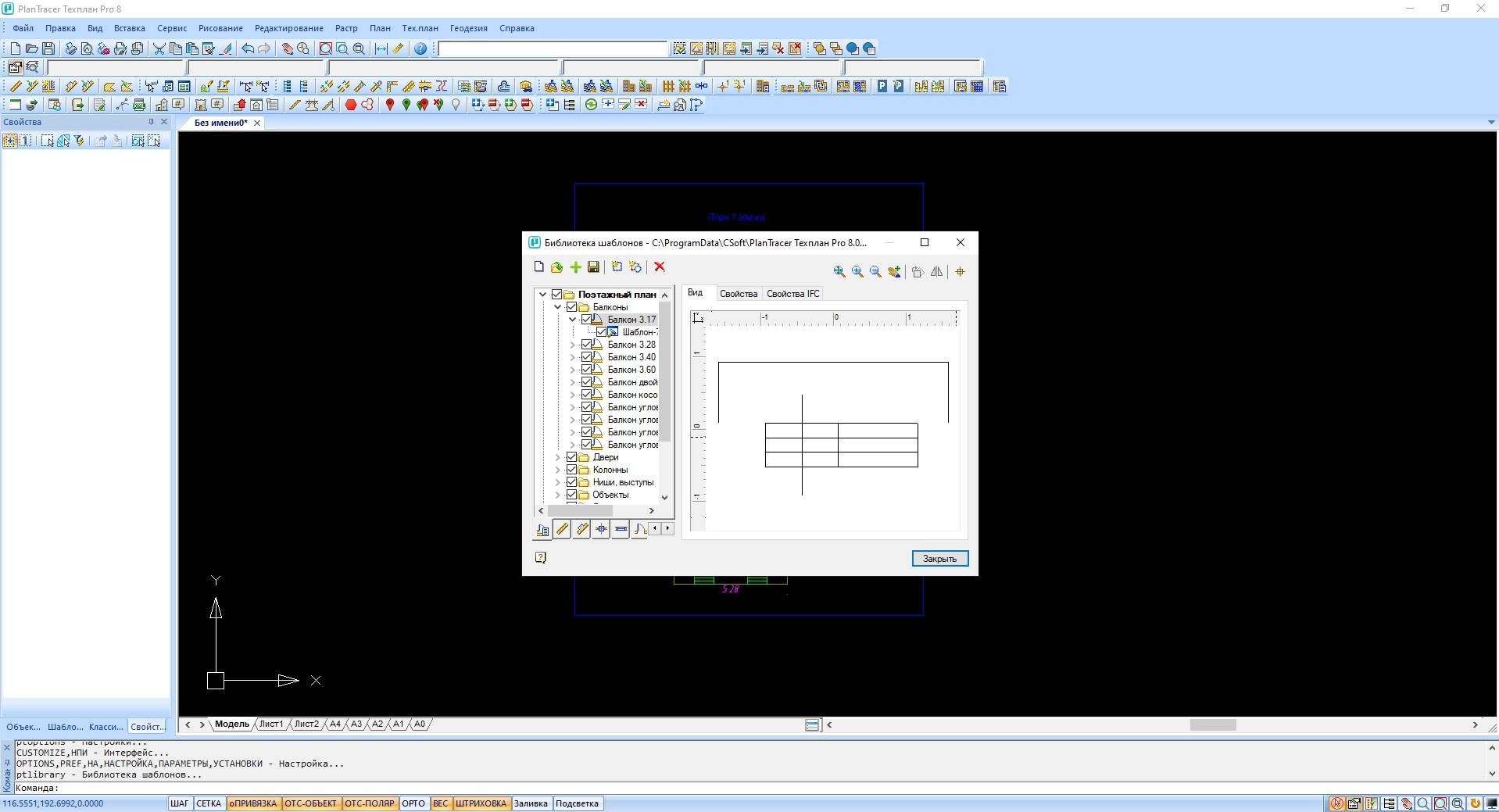Screen dimensions: 1499x812
Task: Select the floor plan library tab icon
Action: tap(542, 530)
